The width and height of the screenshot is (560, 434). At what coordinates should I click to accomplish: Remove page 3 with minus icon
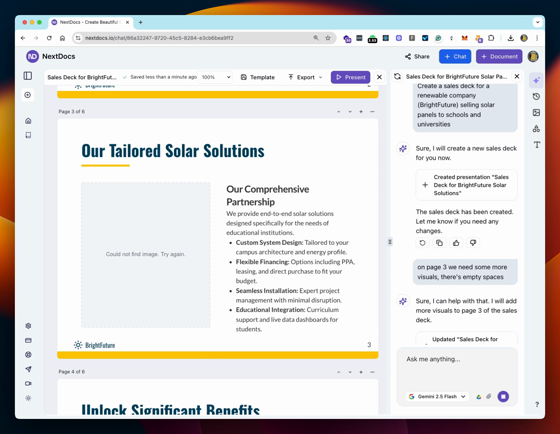pyautogui.click(x=372, y=112)
